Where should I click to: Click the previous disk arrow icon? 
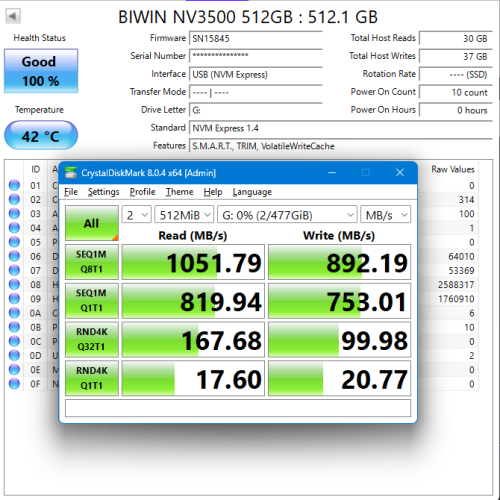13,16
